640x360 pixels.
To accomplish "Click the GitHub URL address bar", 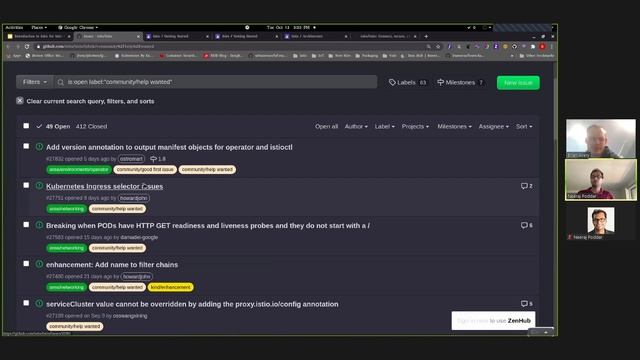I will click(229, 47).
